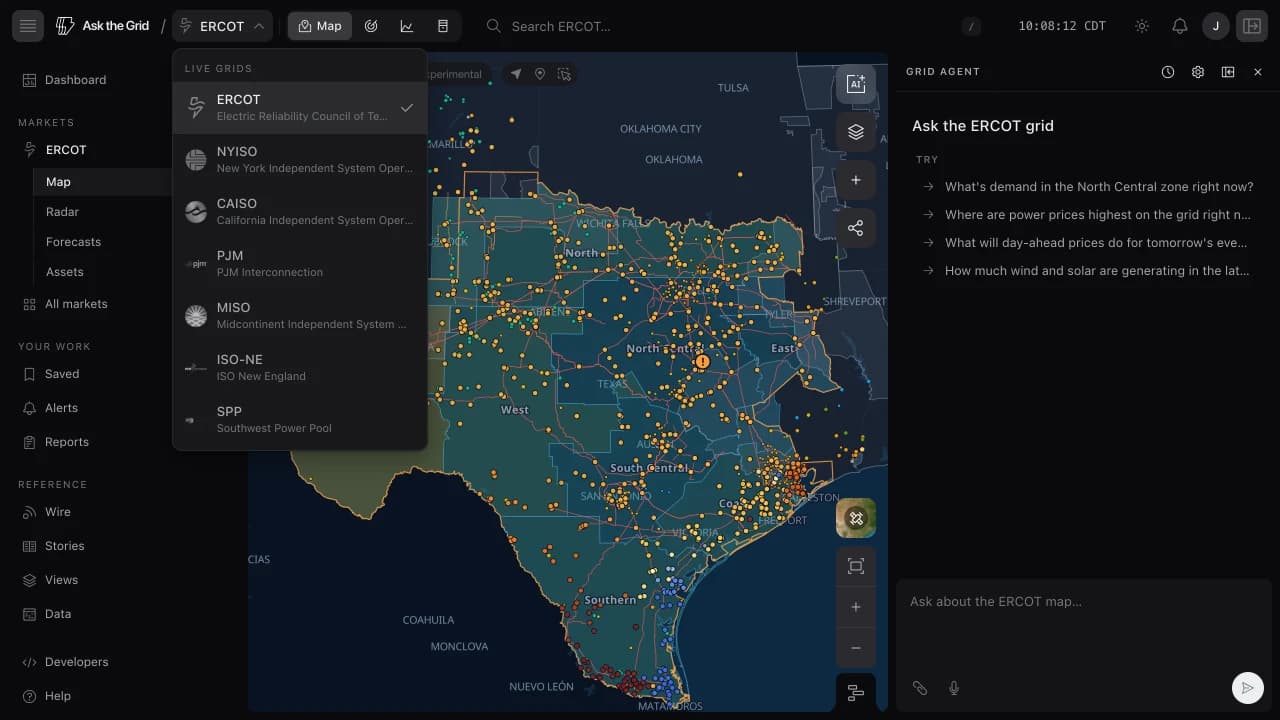
Task: Open the map layers panel
Action: click(x=856, y=132)
